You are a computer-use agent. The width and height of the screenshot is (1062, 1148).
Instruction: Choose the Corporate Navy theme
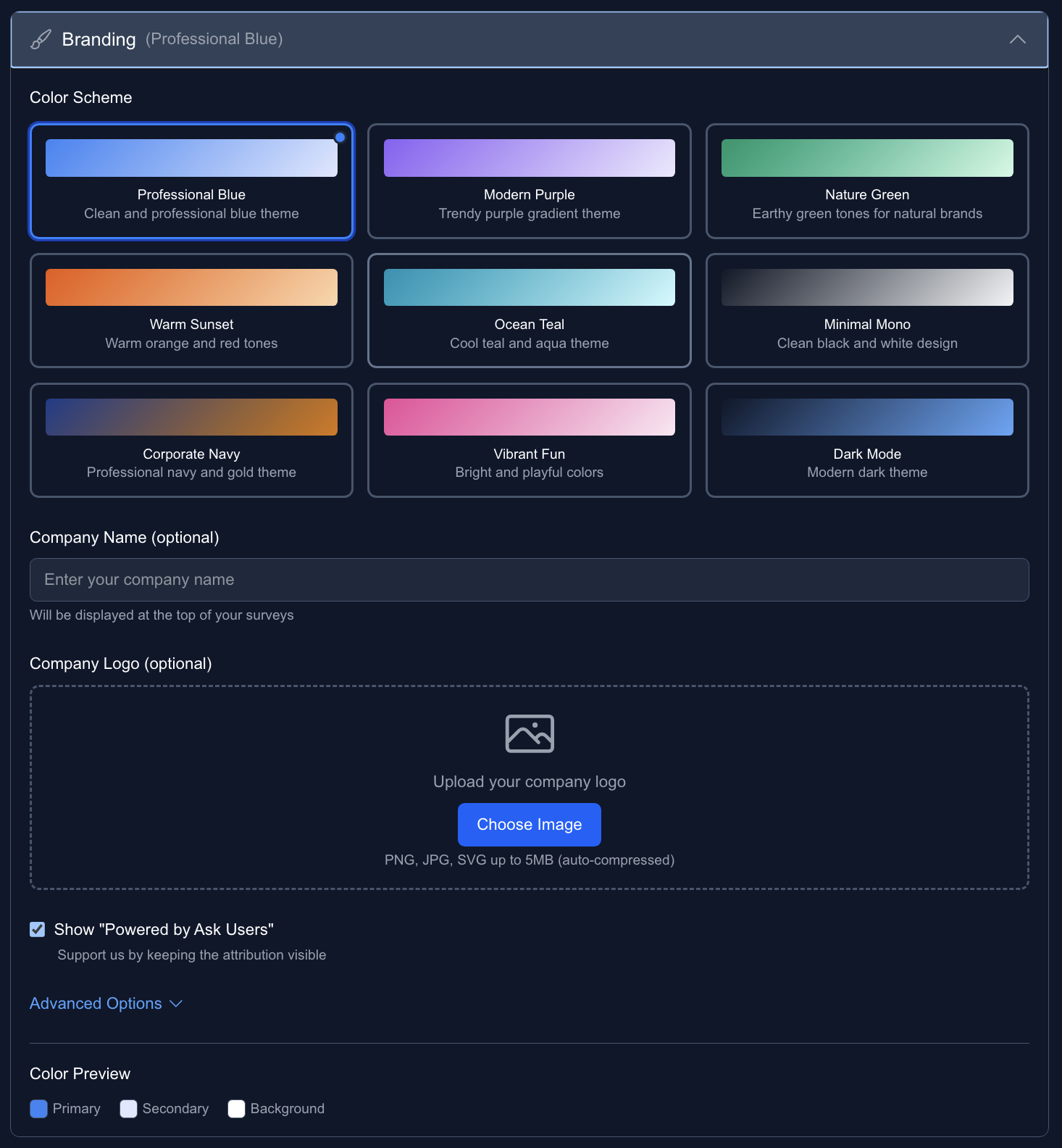191,440
